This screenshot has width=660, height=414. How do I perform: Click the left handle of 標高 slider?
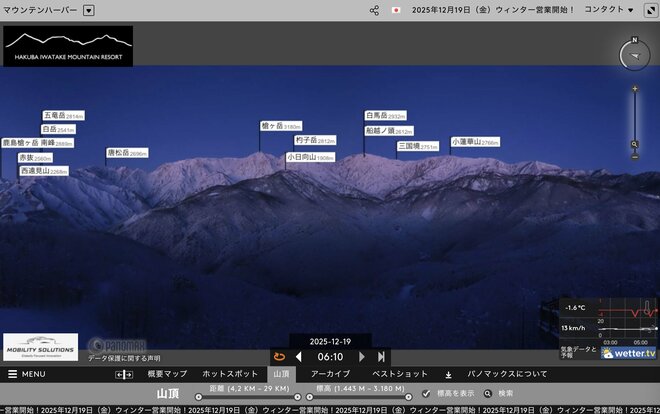(x=309, y=397)
